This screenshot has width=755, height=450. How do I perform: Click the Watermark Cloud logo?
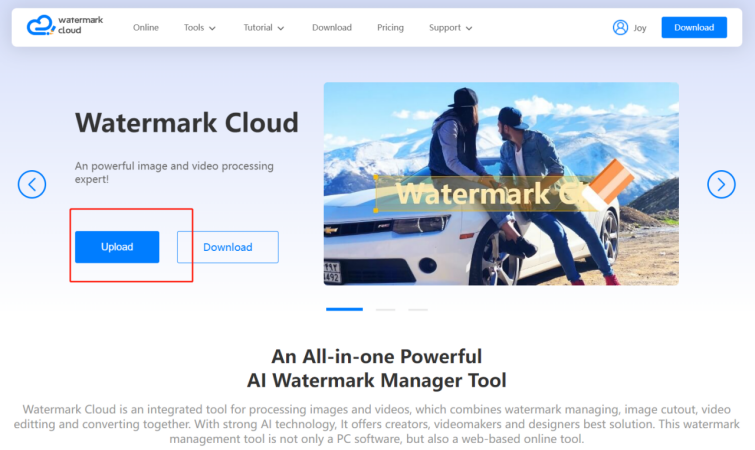(65, 25)
